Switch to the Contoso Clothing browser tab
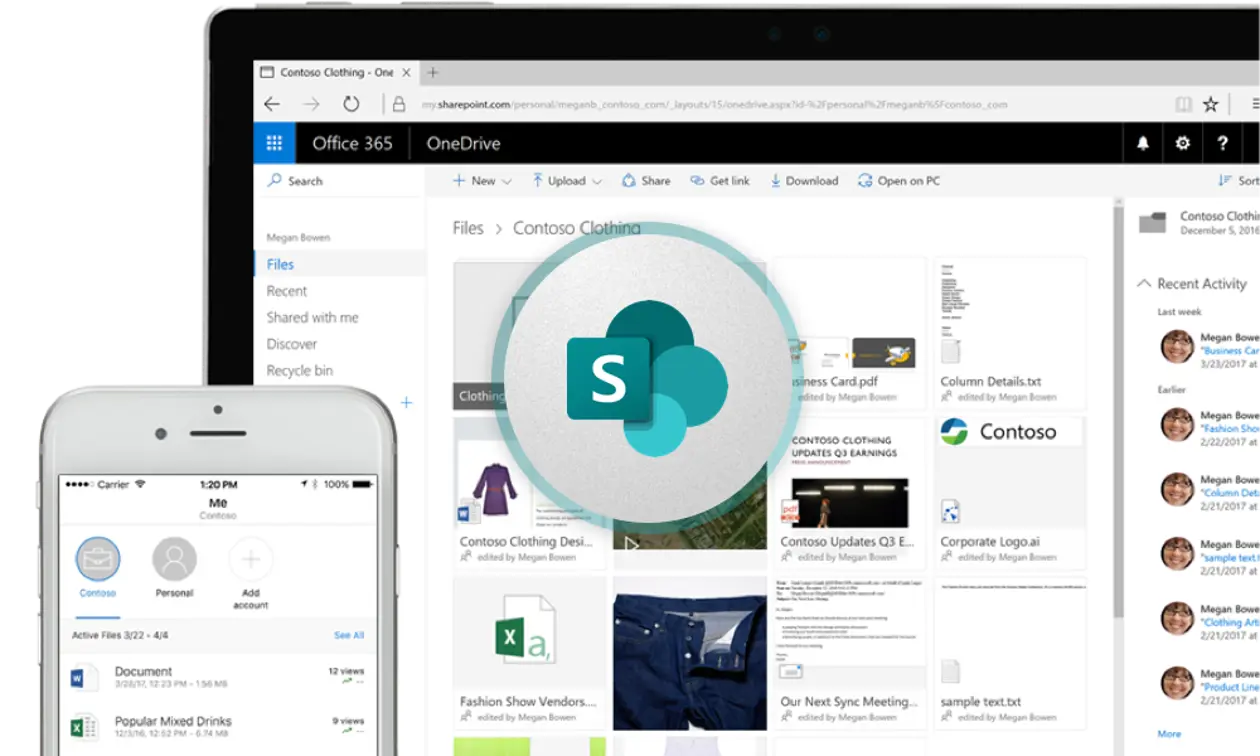The width and height of the screenshot is (1260, 756). [337, 72]
